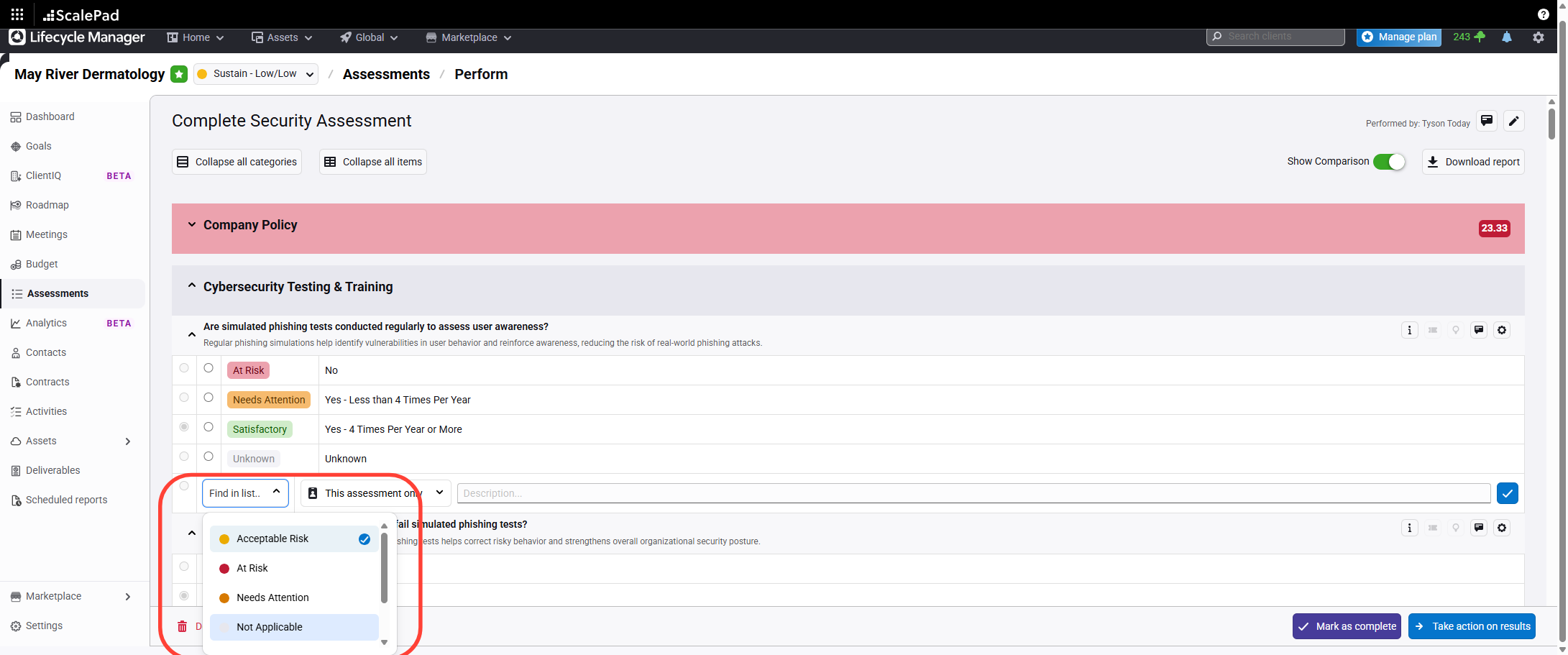Click the Mark as complete button
Viewport: 1568px width, 655px height.
[1347, 626]
